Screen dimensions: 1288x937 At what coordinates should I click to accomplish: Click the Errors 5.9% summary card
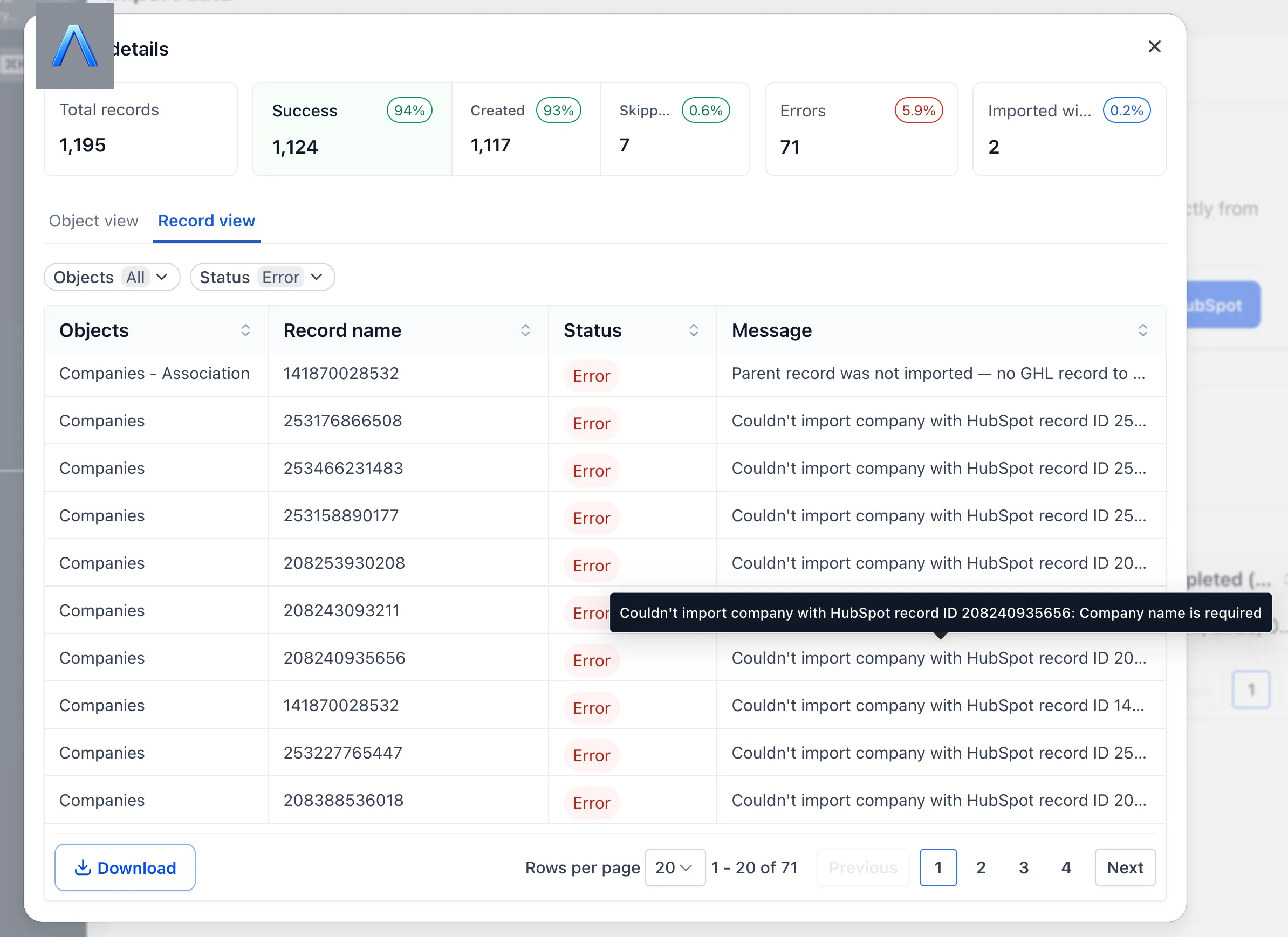point(861,129)
